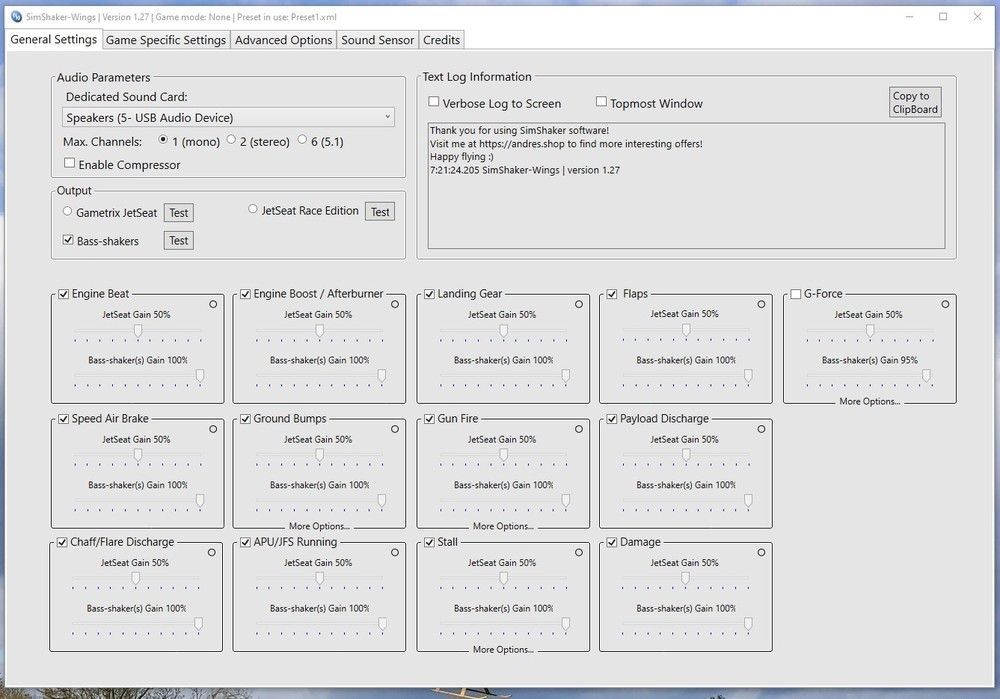The image size is (1000, 699).
Task: Select JetSeat Race Edition output
Action: [x=253, y=209]
